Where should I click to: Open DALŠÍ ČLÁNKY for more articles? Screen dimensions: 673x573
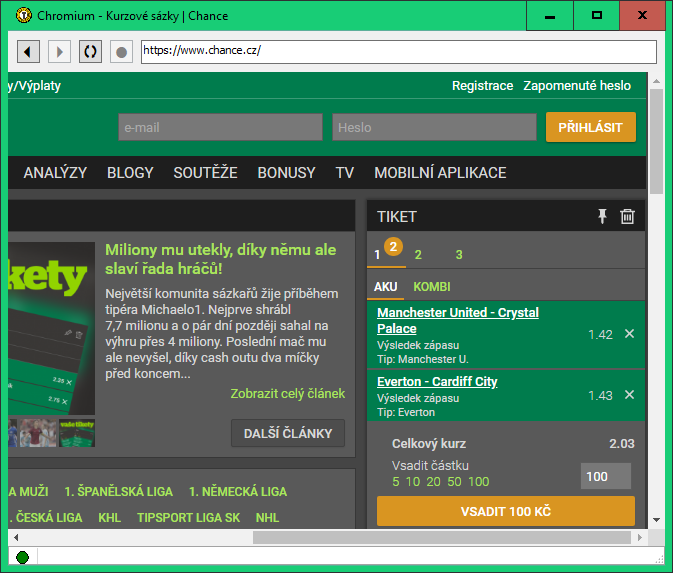(x=288, y=433)
